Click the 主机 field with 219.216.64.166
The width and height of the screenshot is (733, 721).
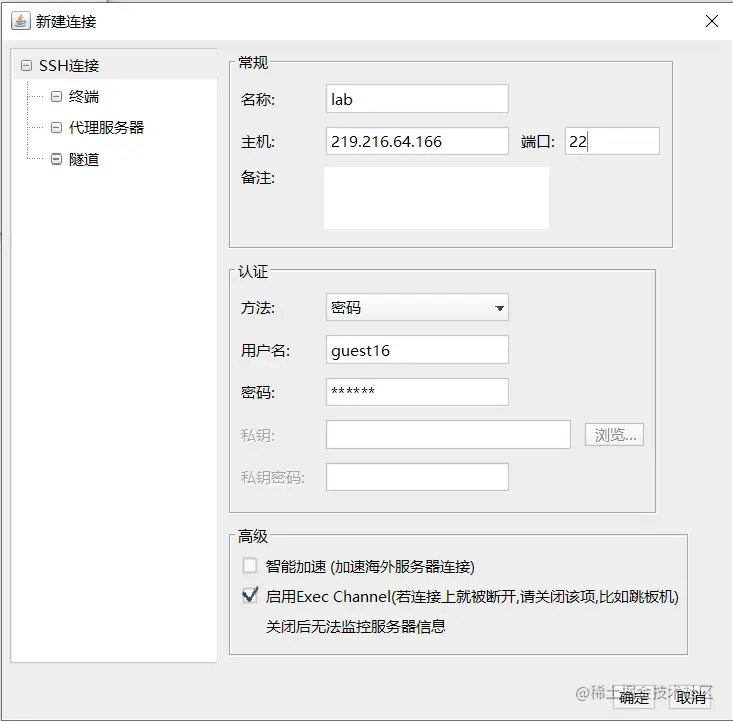[417, 141]
